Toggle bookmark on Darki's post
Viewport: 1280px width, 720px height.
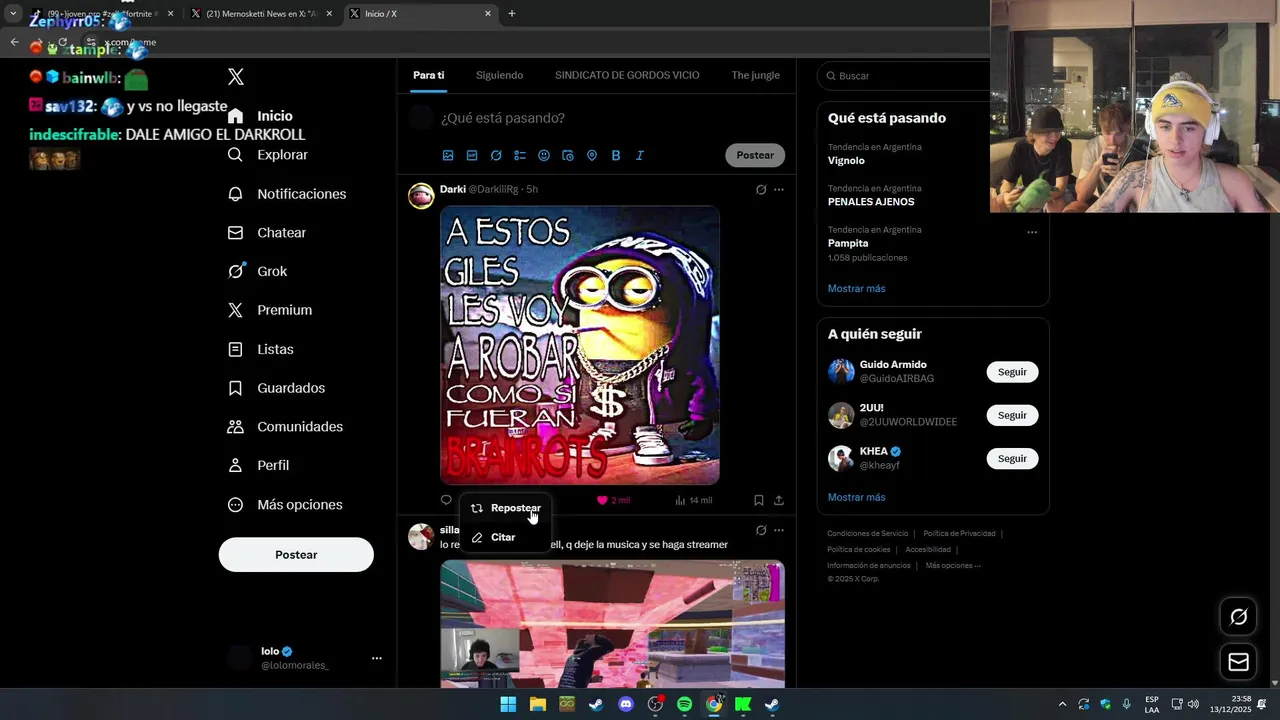pos(758,500)
